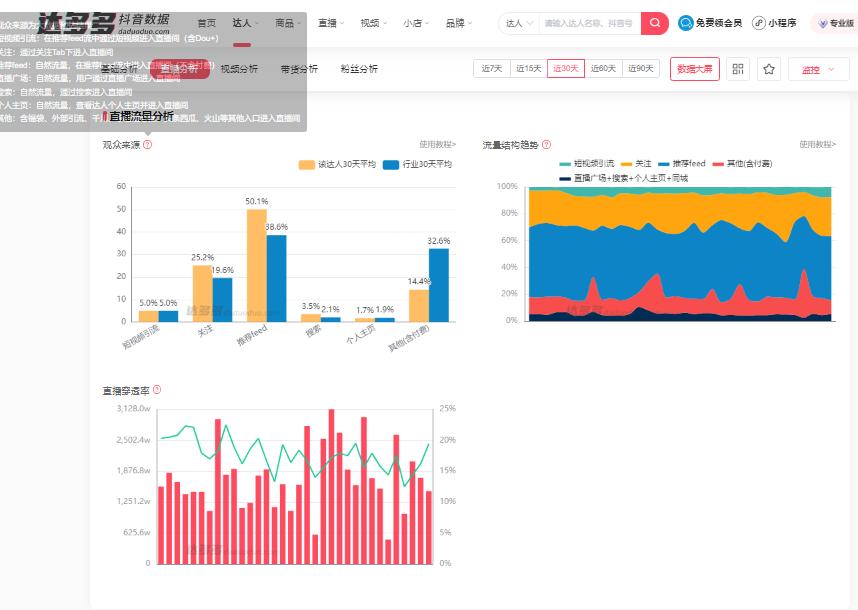Open the 达人 search category dropdown
This screenshot has width=858, height=610.
(x=516, y=22)
